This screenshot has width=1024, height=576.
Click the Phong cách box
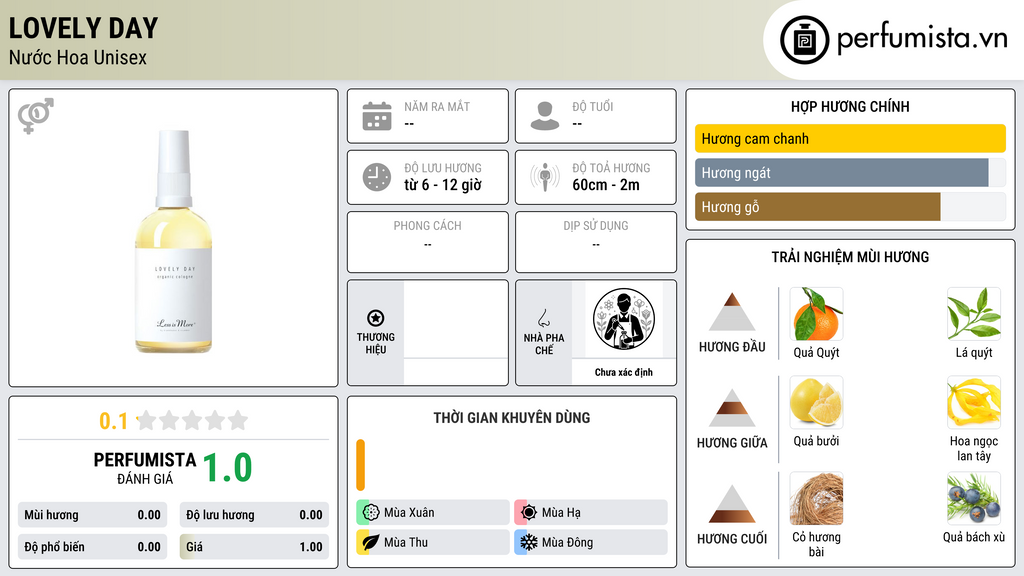coord(428,242)
